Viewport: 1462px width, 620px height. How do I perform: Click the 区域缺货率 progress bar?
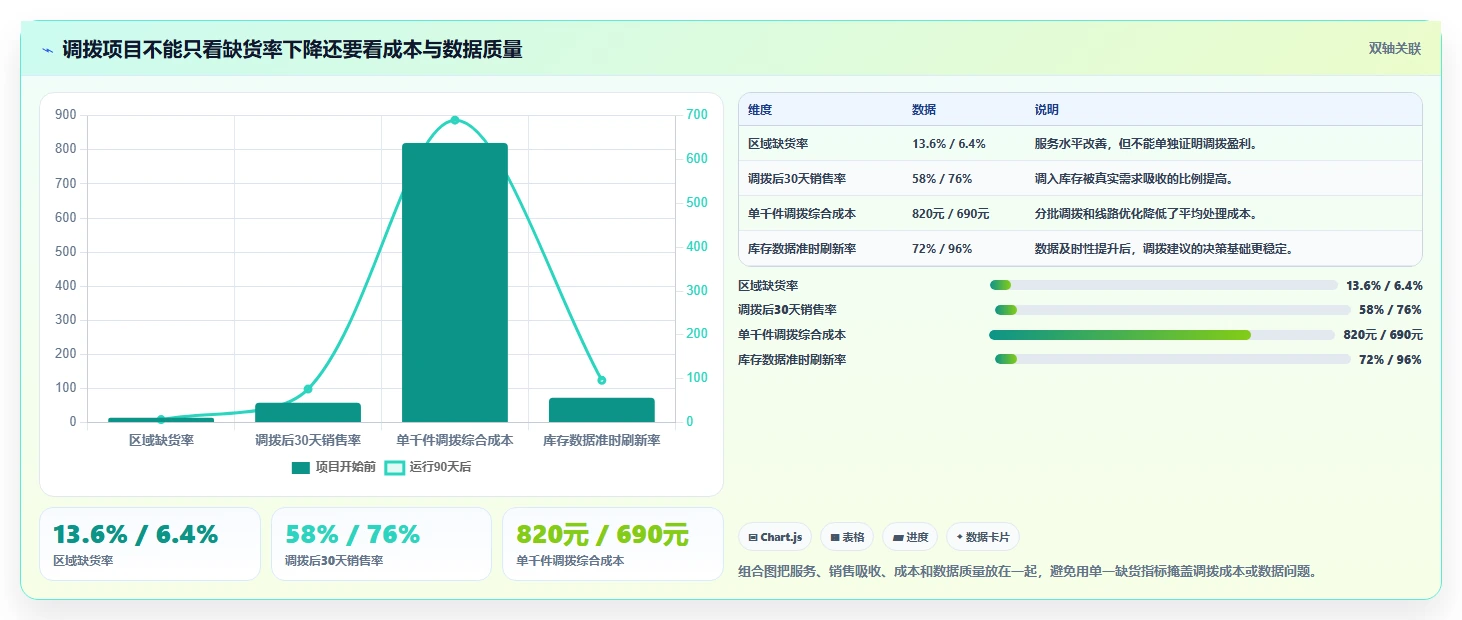pyautogui.click(x=1163, y=285)
